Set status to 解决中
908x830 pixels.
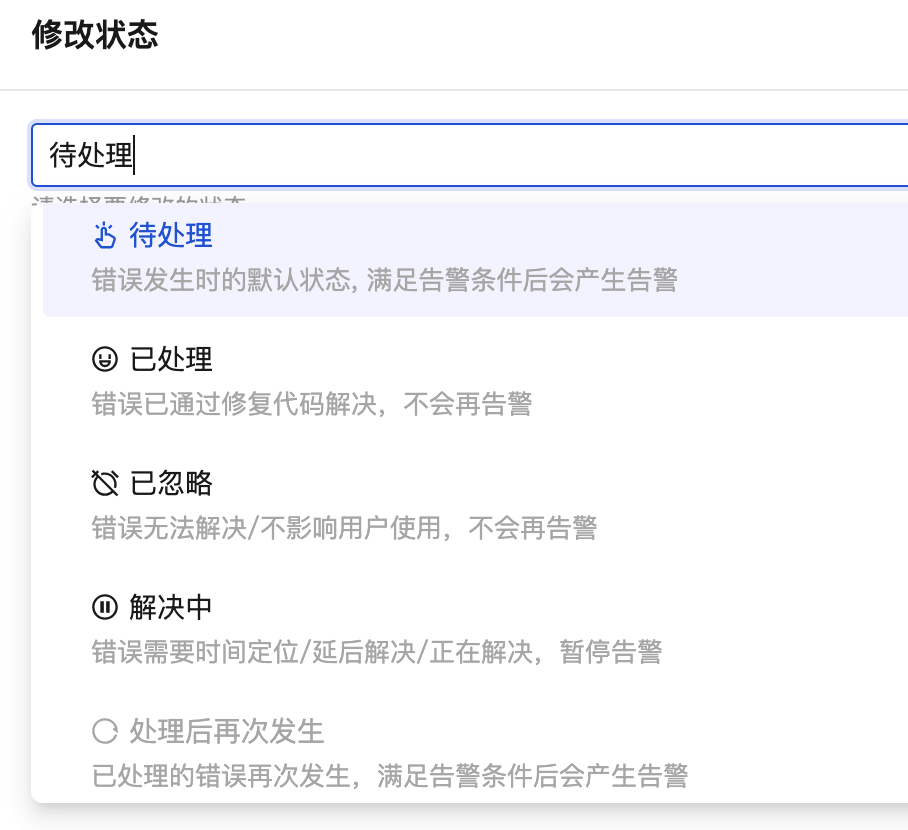[x=171, y=607]
